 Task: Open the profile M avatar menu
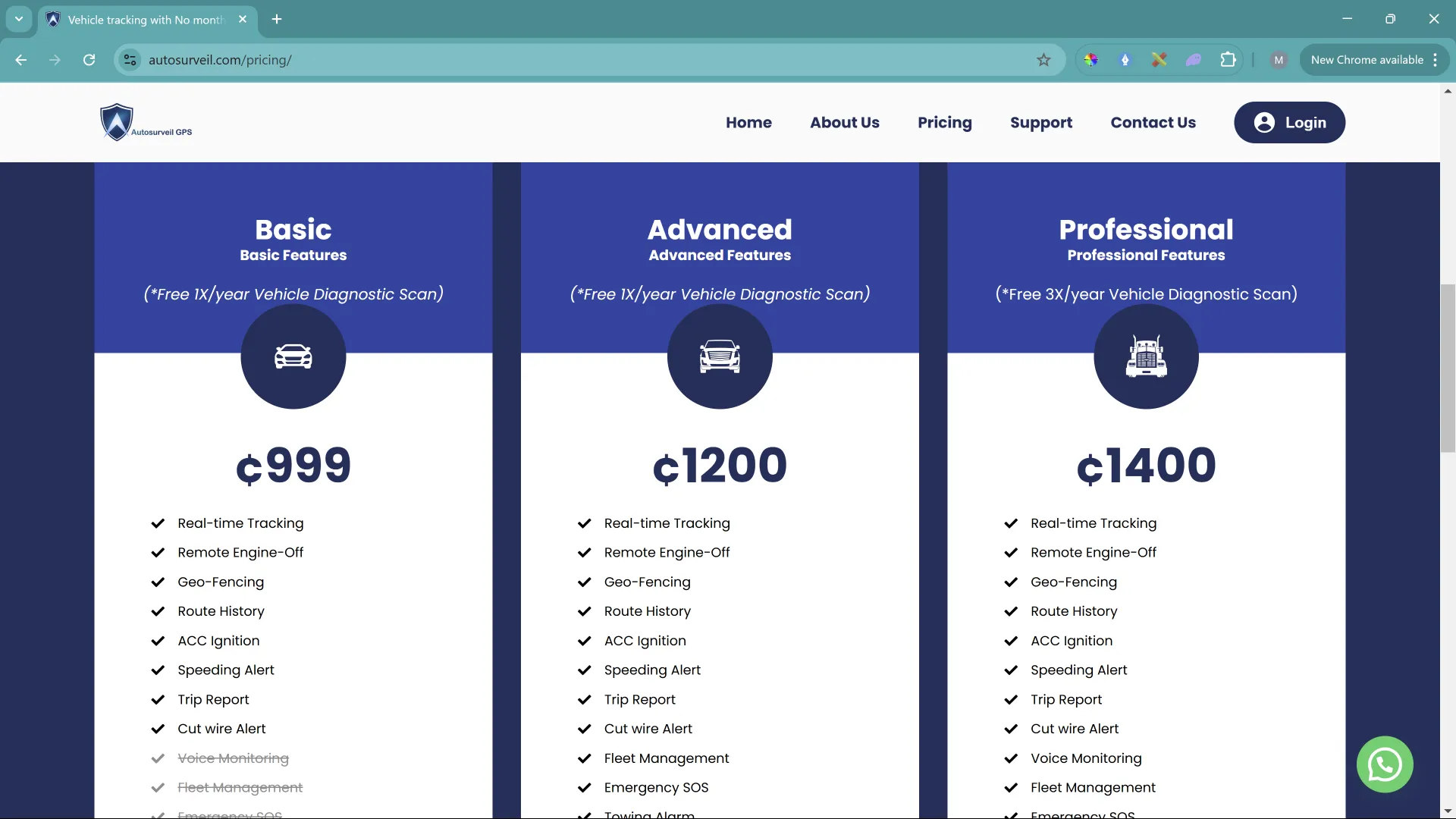tap(1279, 60)
